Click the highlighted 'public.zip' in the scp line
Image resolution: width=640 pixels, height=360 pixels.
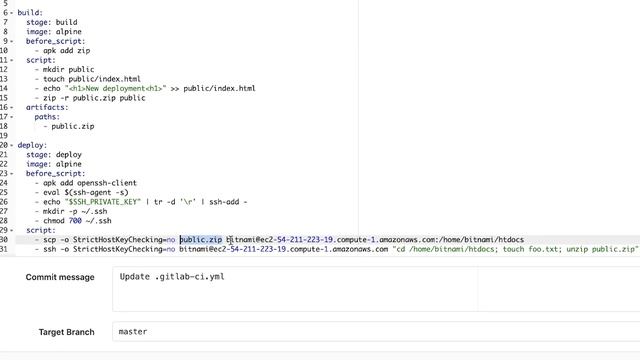201,240
